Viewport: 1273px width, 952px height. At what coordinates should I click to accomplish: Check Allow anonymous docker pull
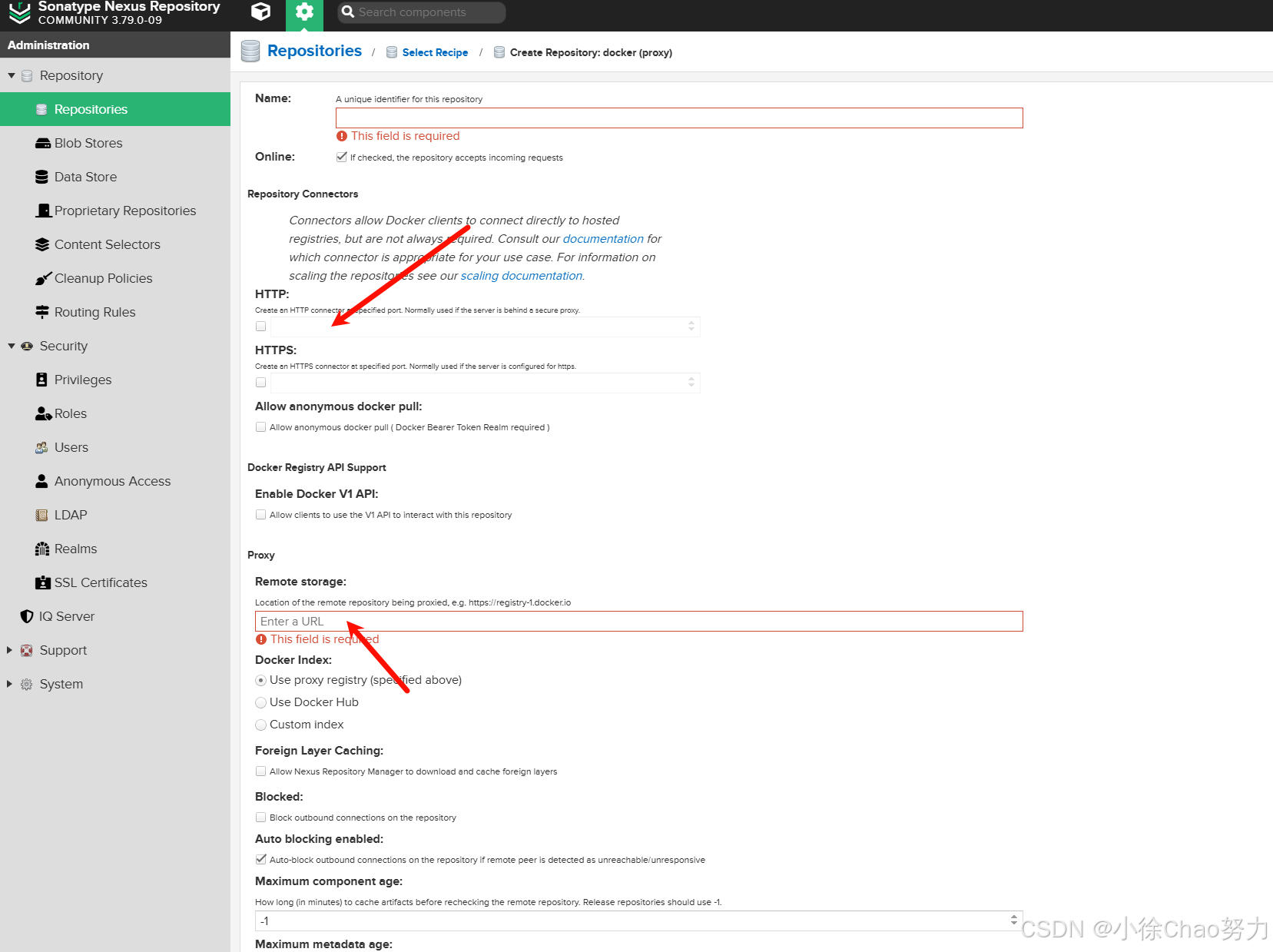click(261, 427)
